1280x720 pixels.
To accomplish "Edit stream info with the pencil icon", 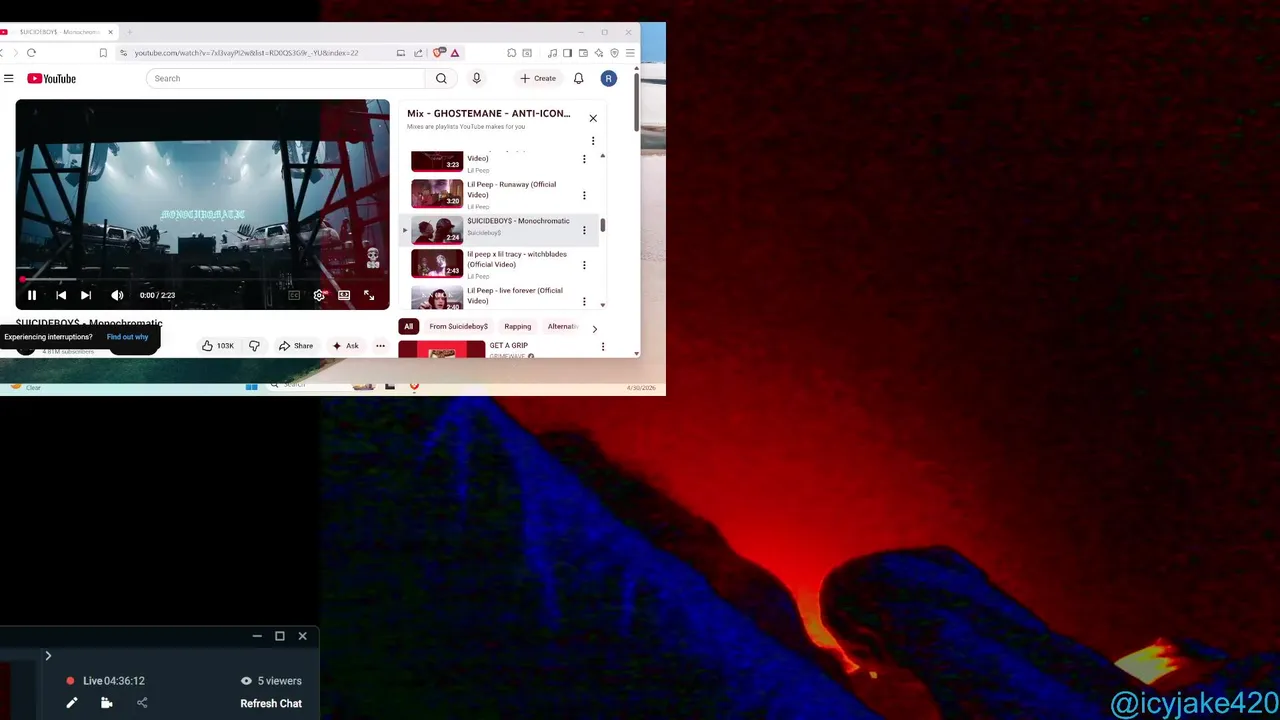I will pos(72,703).
